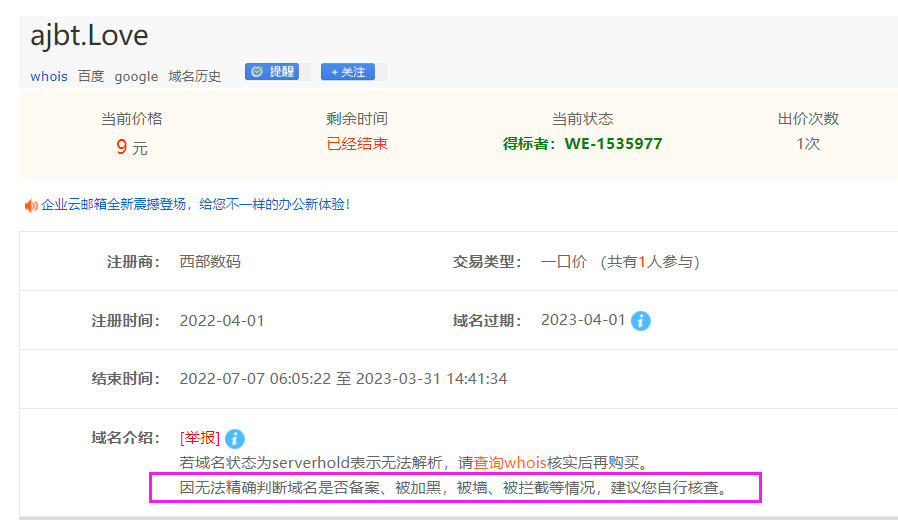
Task: Click the 企业云邮箱 announcement link
Action: [195, 205]
